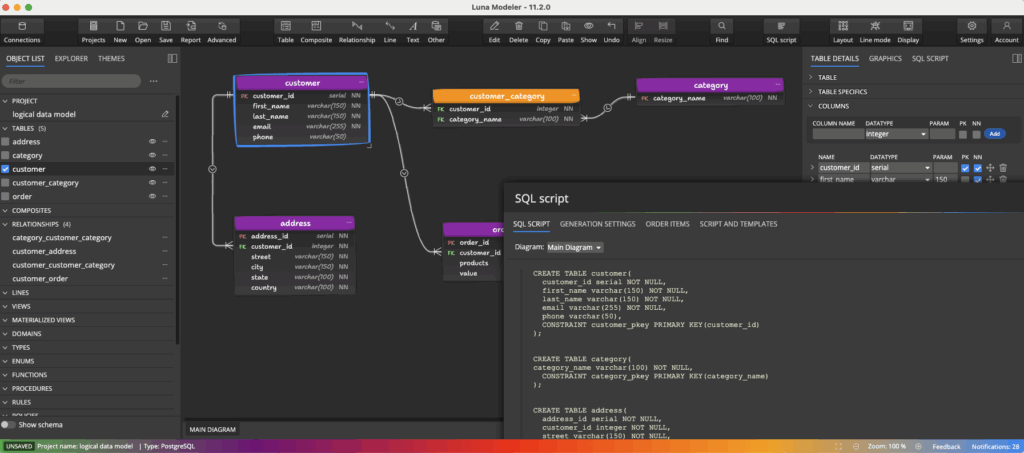Click the blue Add column button
Viewport: 1024px width, 453px height.
995,134
